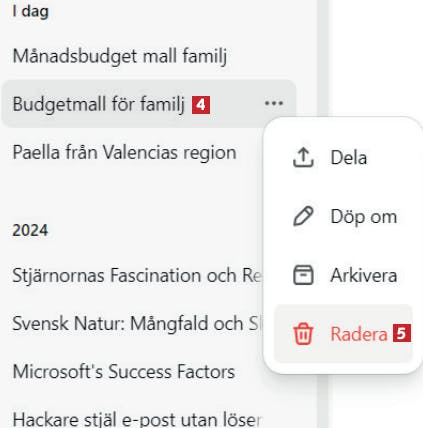Click the red number 5 badge
423x428 pixels.
[402, 333]
